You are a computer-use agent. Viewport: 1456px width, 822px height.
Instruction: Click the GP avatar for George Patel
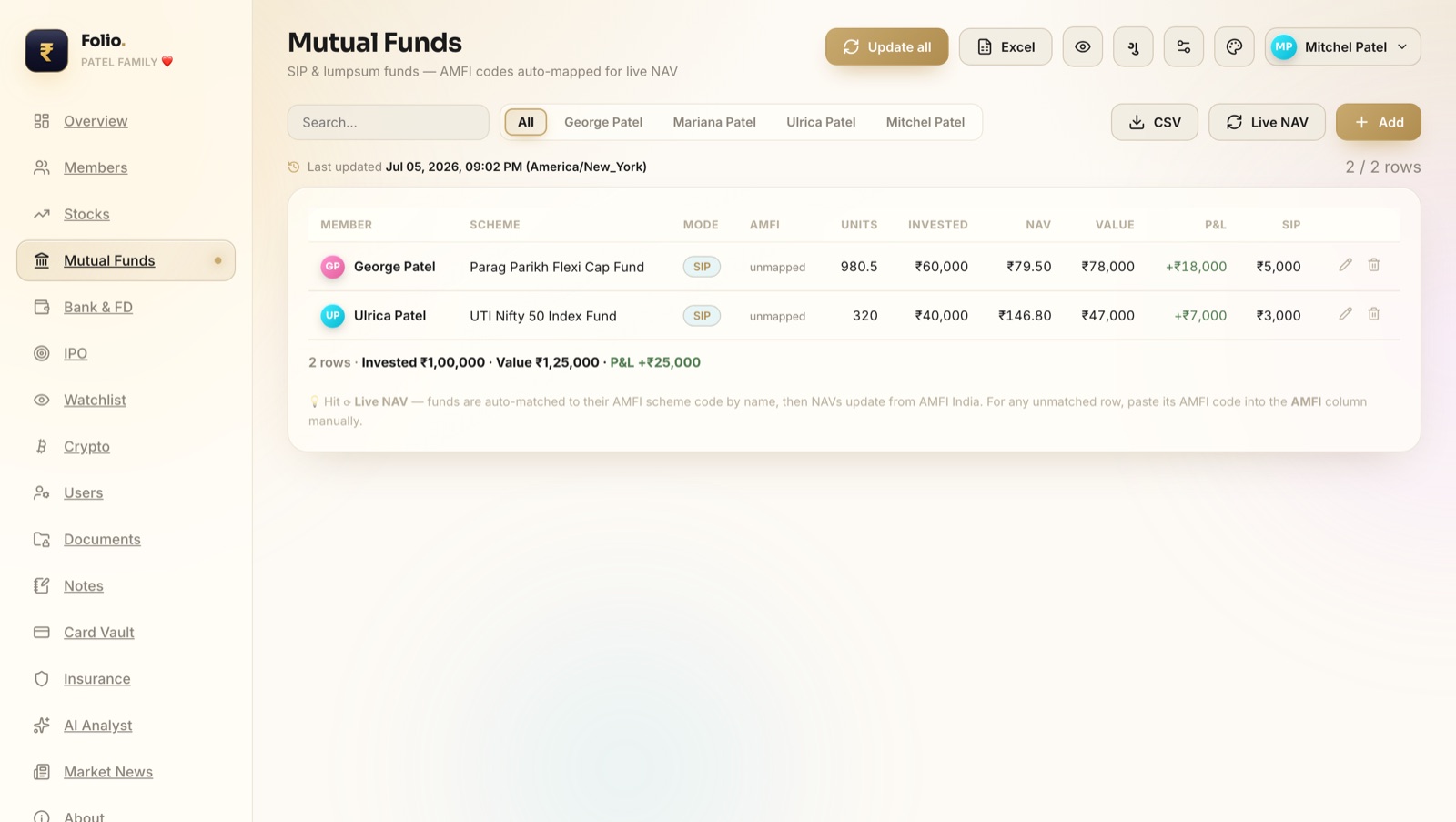[x=332, y=267]
